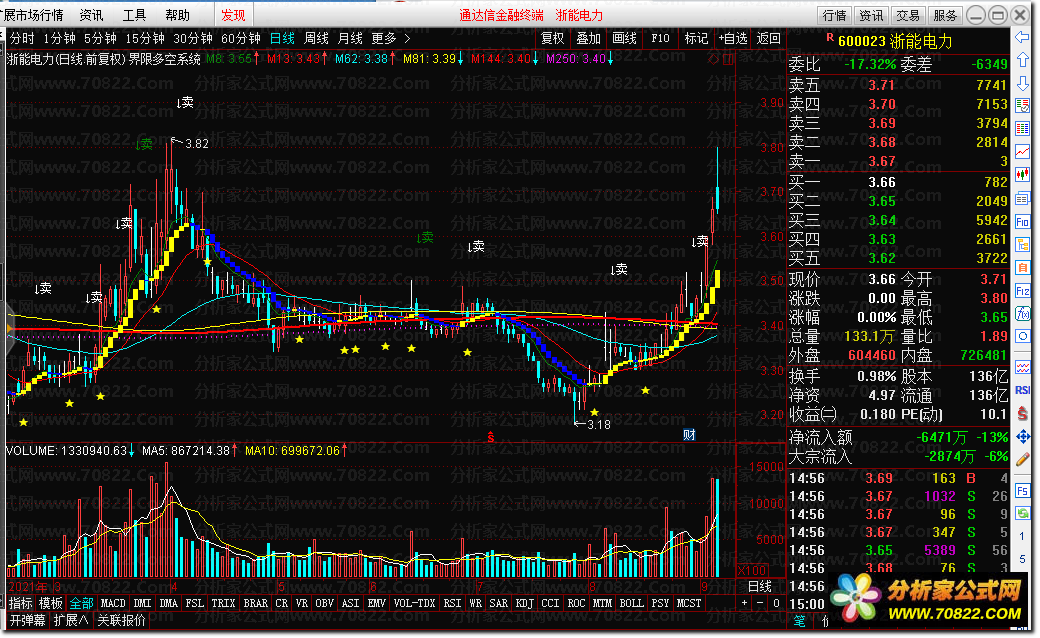Open the wavy lines indicator icon
Viewport: 1040px width, 638px height.
pos(1022,367)
